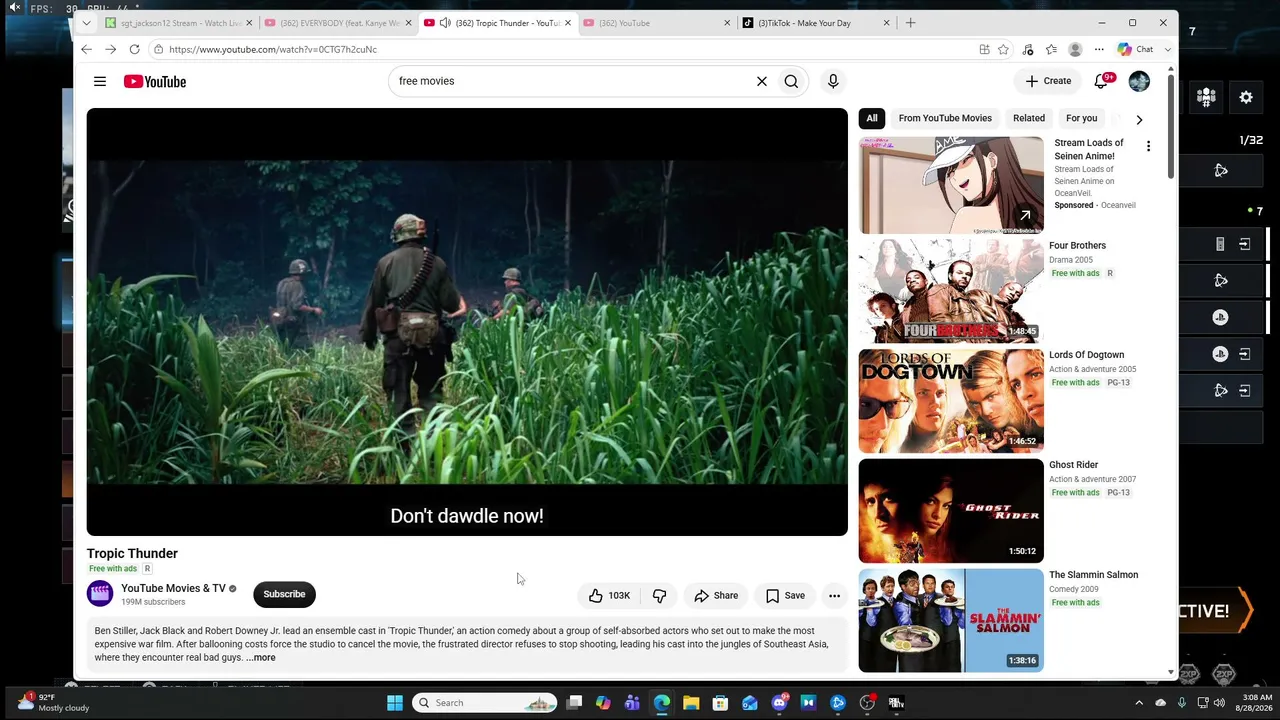
Task: Open the YouTube Movies & TV channel avatar
Action: coord(100,594)
